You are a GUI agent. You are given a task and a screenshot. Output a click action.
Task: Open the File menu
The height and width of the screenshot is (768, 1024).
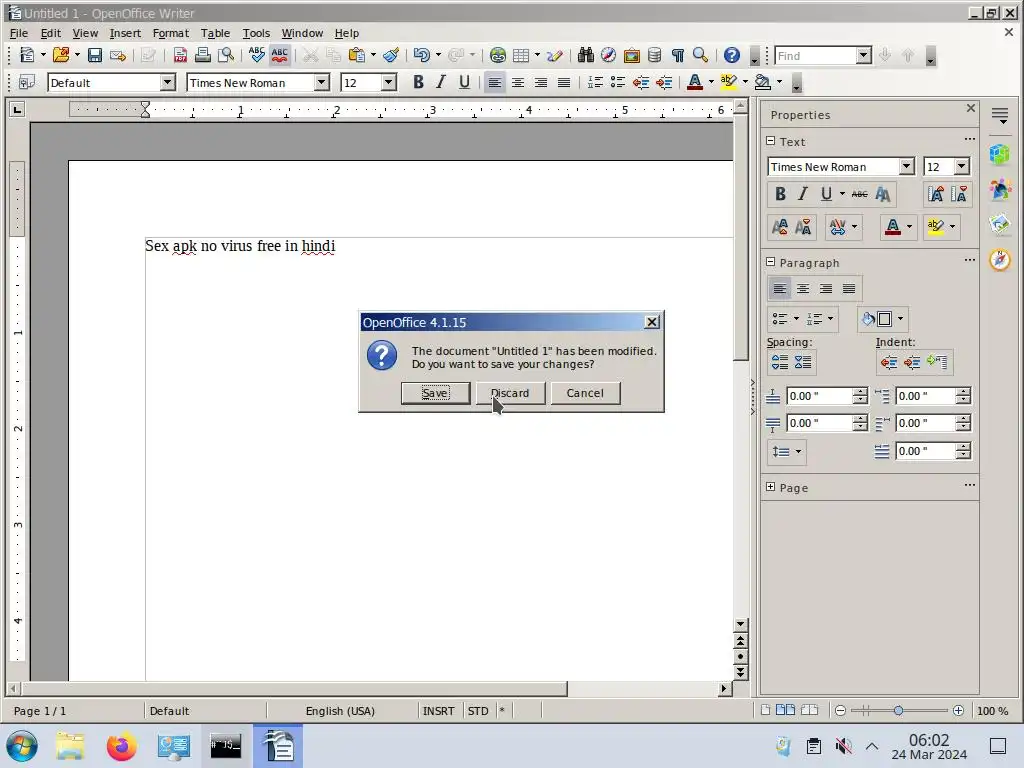18,33
